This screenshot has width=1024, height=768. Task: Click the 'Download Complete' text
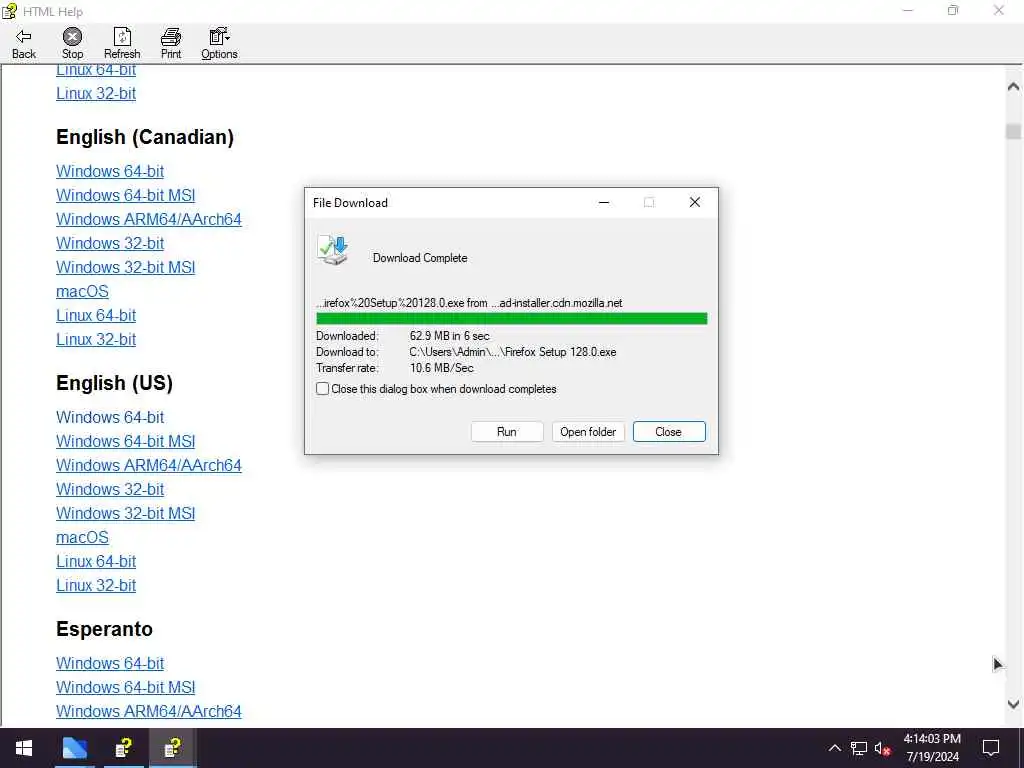[x=420, y=258]
